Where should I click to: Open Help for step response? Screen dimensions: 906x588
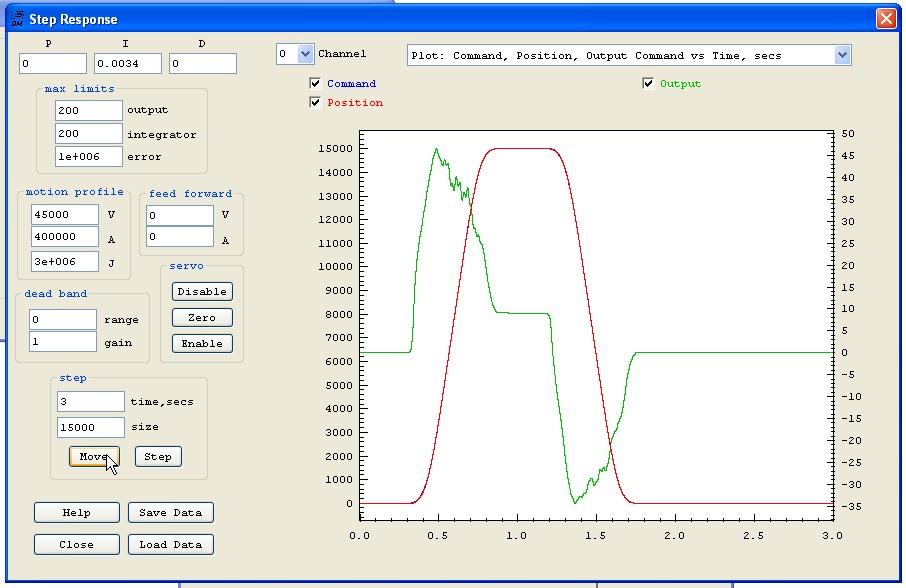[x=76, y=513]
